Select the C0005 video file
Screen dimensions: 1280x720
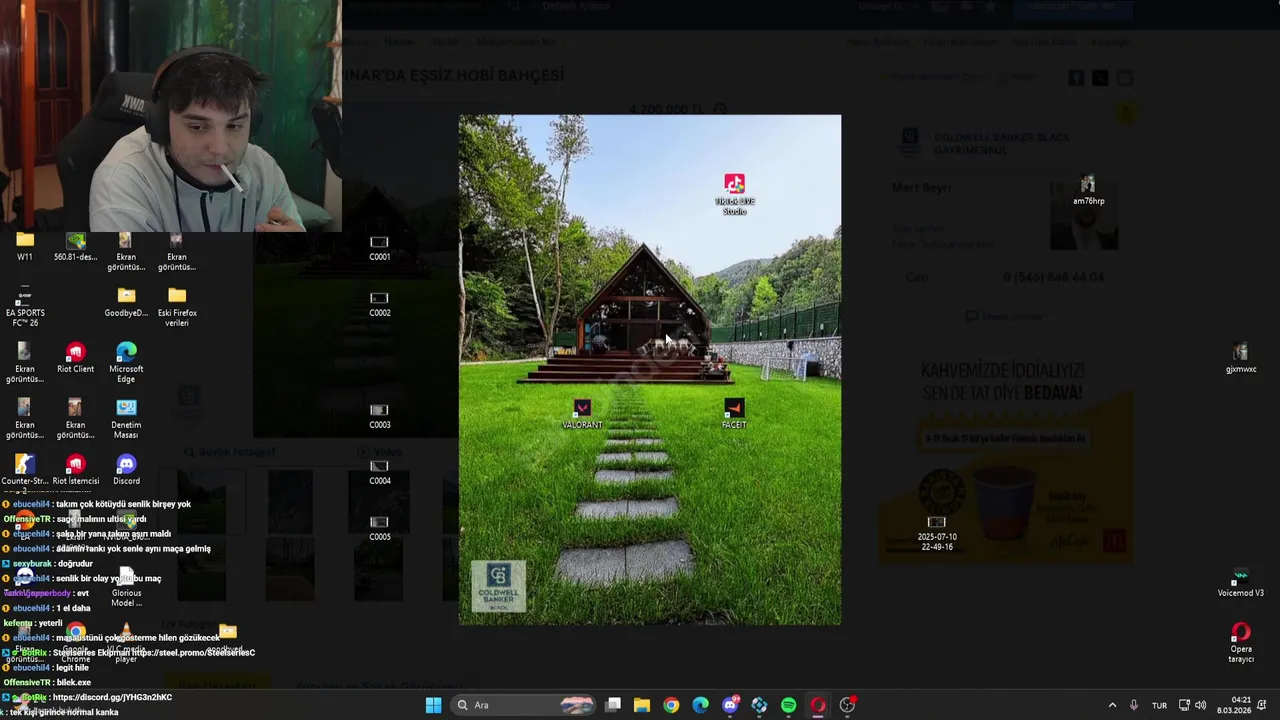click(x=379, y=528)
